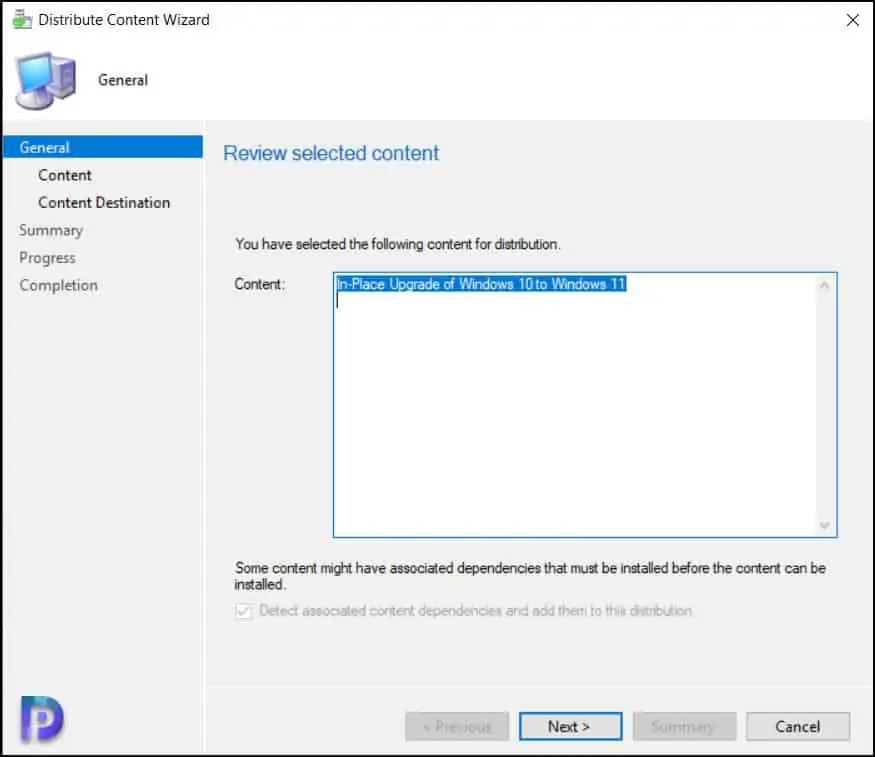
Task: Cancel the Distribute Content Wizard
Action: 797,726
